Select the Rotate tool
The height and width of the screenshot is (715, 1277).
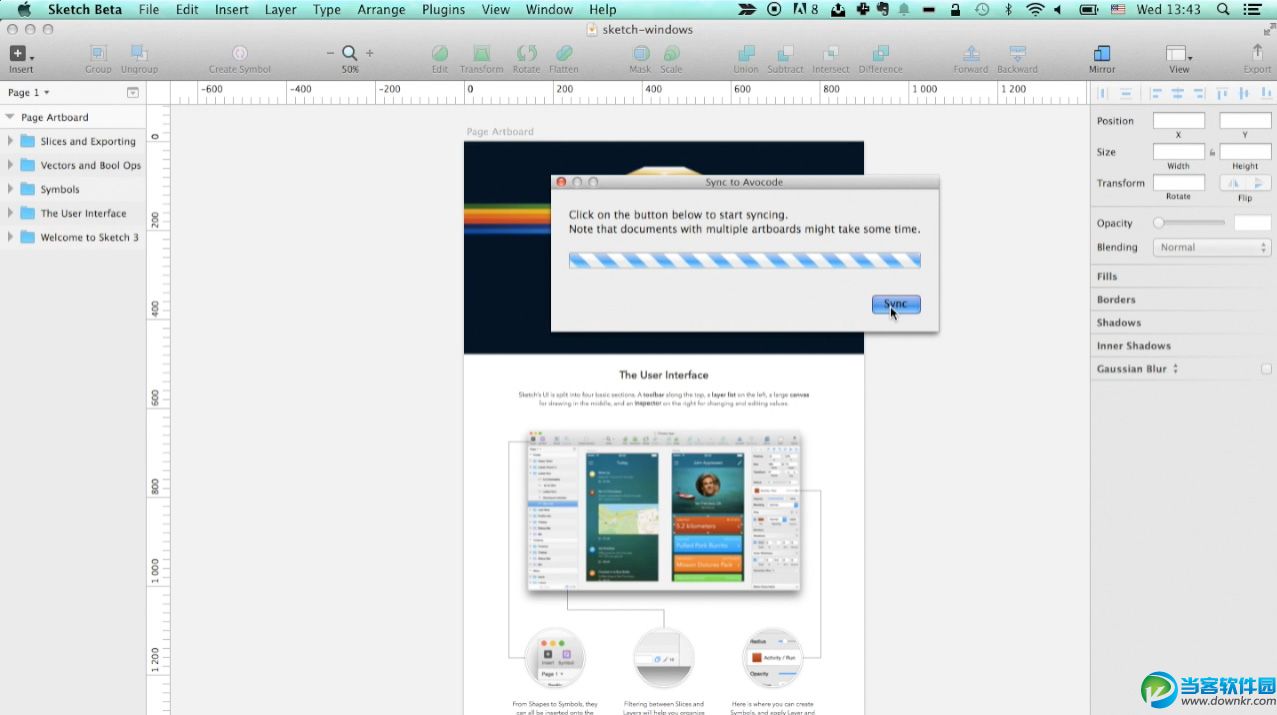click(x=526, y=53)
